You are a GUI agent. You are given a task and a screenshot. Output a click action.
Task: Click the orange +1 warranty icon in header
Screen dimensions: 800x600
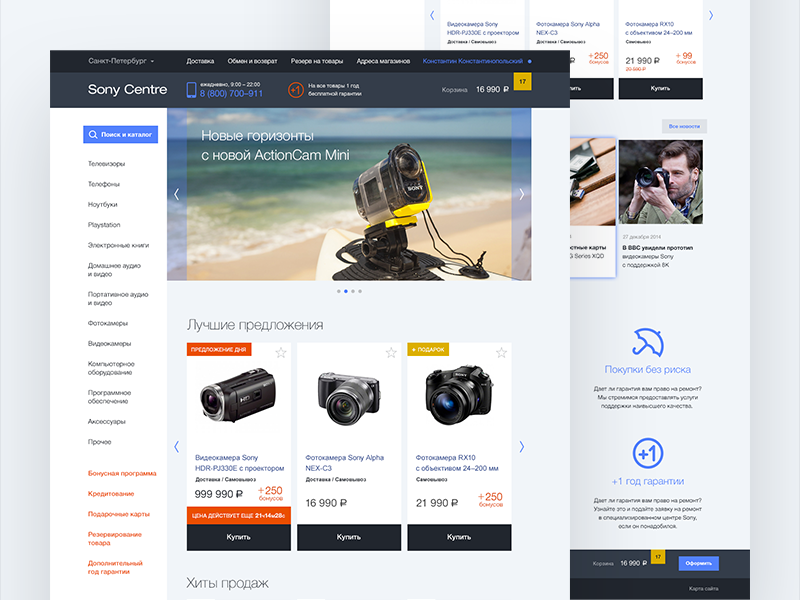296,90
